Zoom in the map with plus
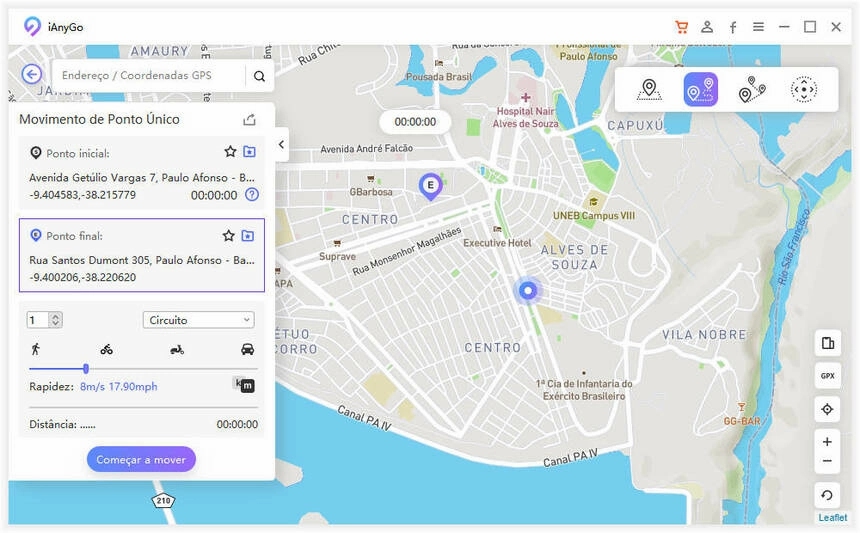This screenshot has height=533, width=860. coord(827,441)
